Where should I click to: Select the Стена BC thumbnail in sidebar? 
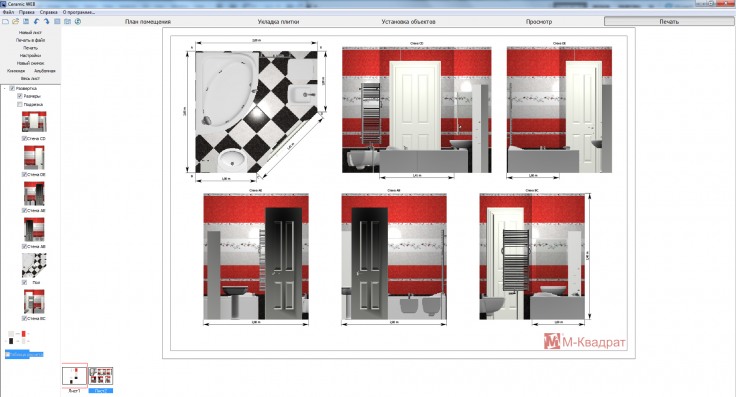point(34,301)
